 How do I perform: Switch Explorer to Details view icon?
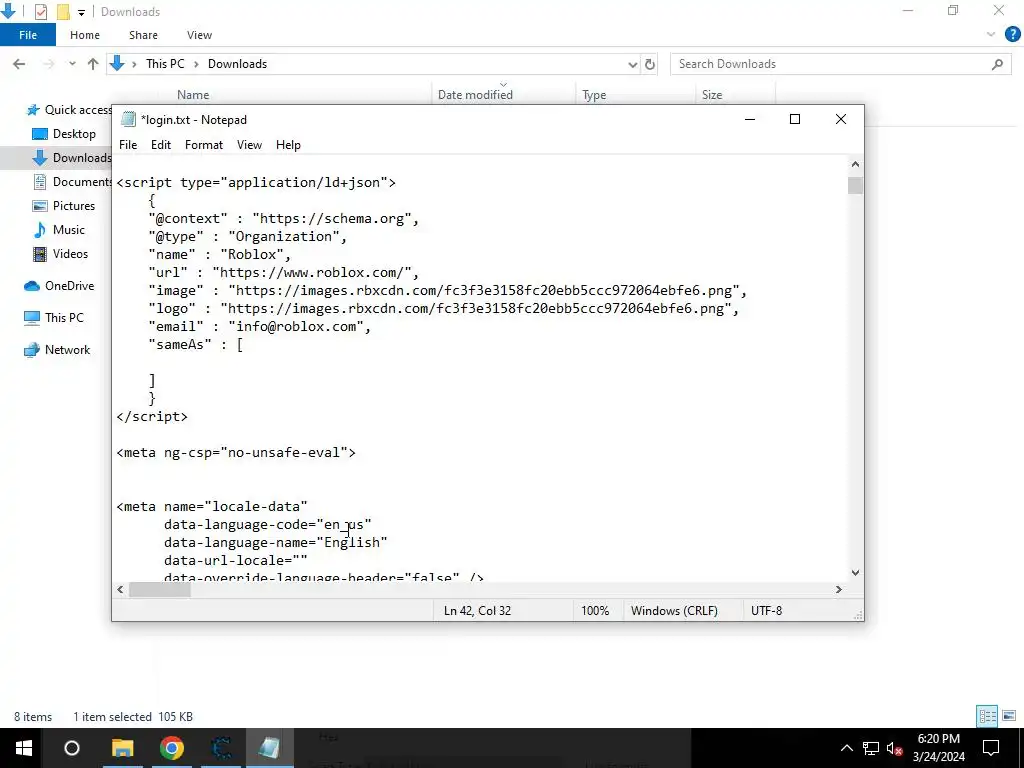pos(987,716)
